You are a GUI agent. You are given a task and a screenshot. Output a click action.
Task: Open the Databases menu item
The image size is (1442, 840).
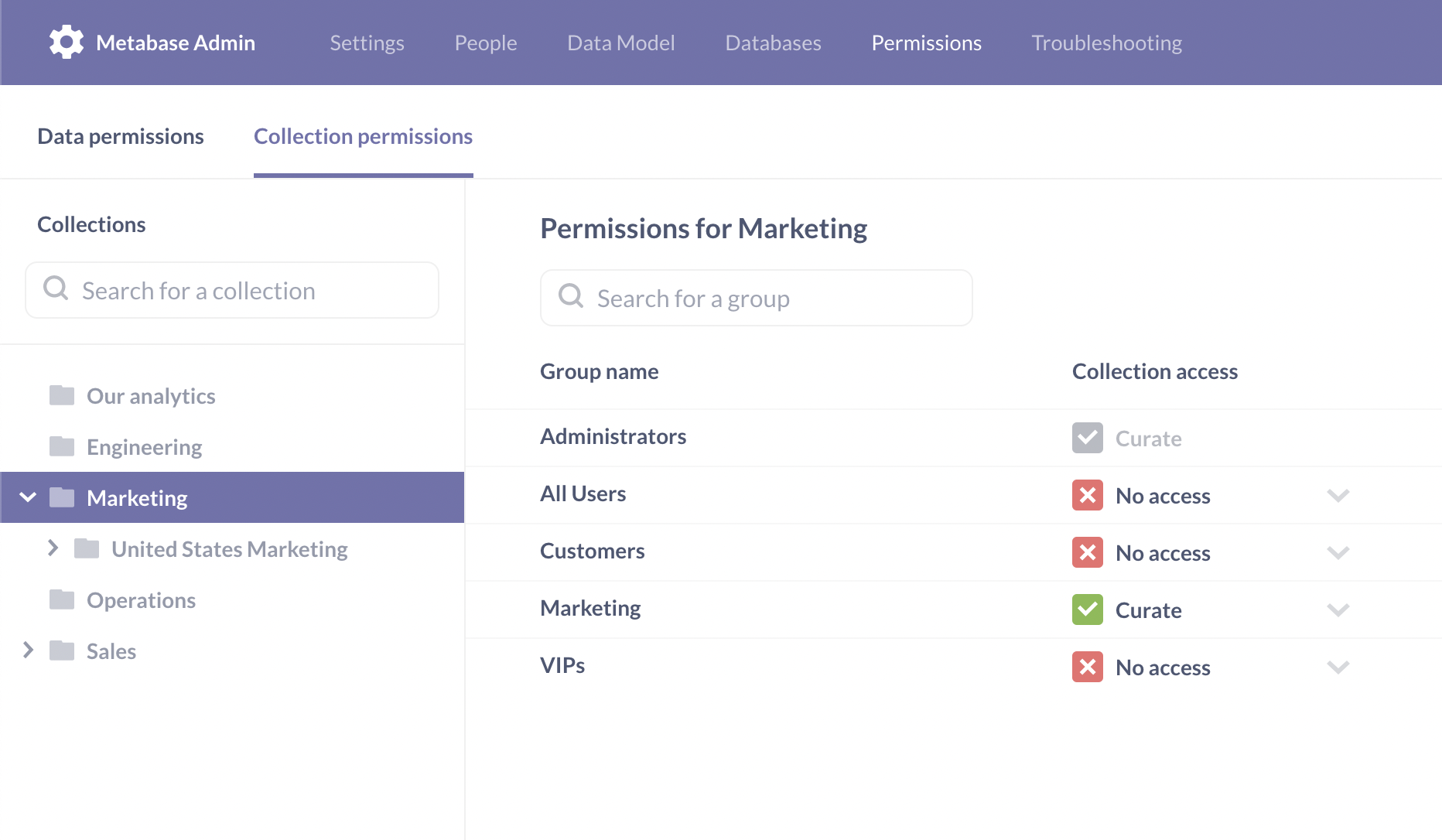click(773, 43)
